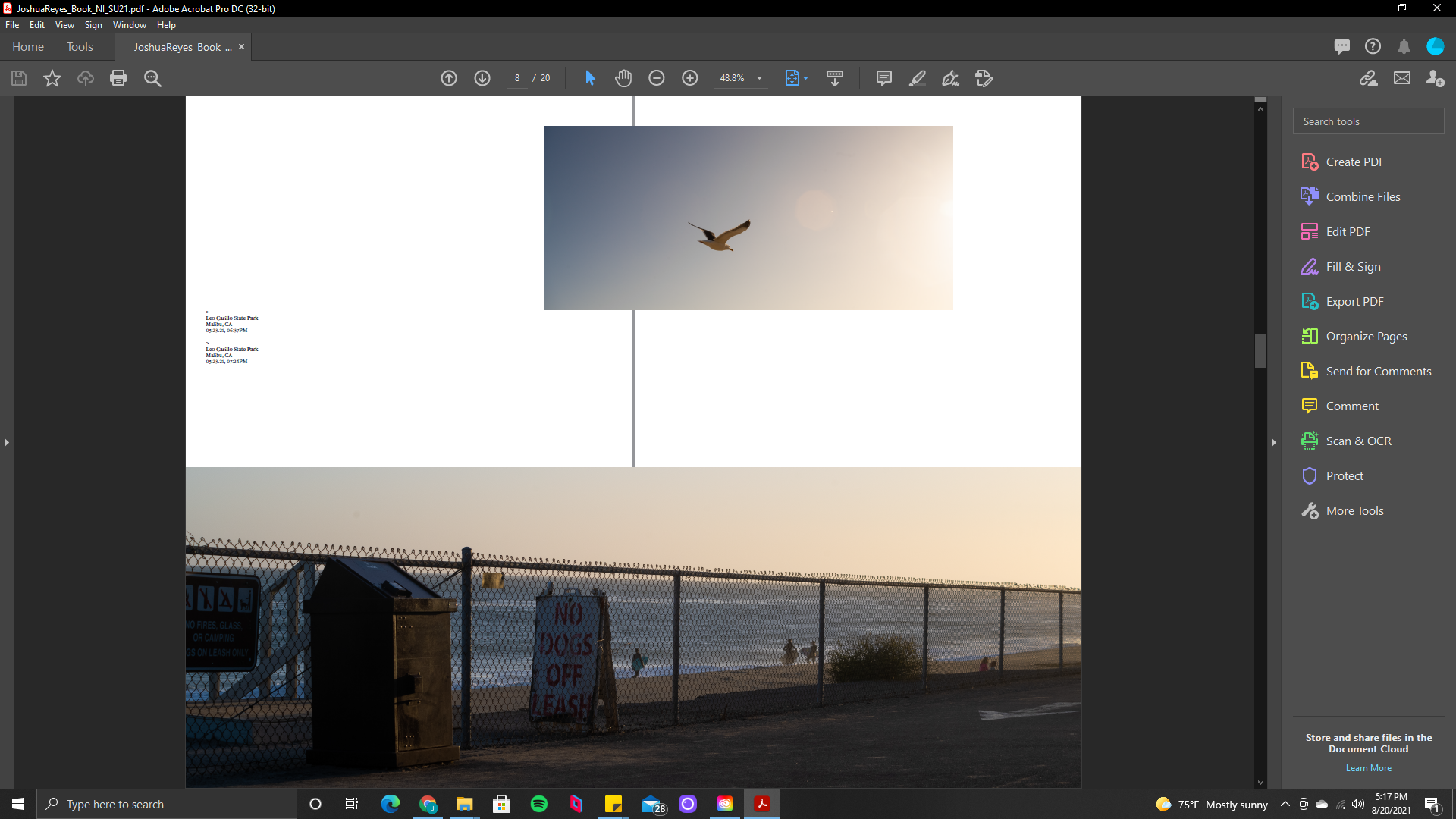Open the fit page options dropdown
1456x819 pixels.
(x=805, y=78)
